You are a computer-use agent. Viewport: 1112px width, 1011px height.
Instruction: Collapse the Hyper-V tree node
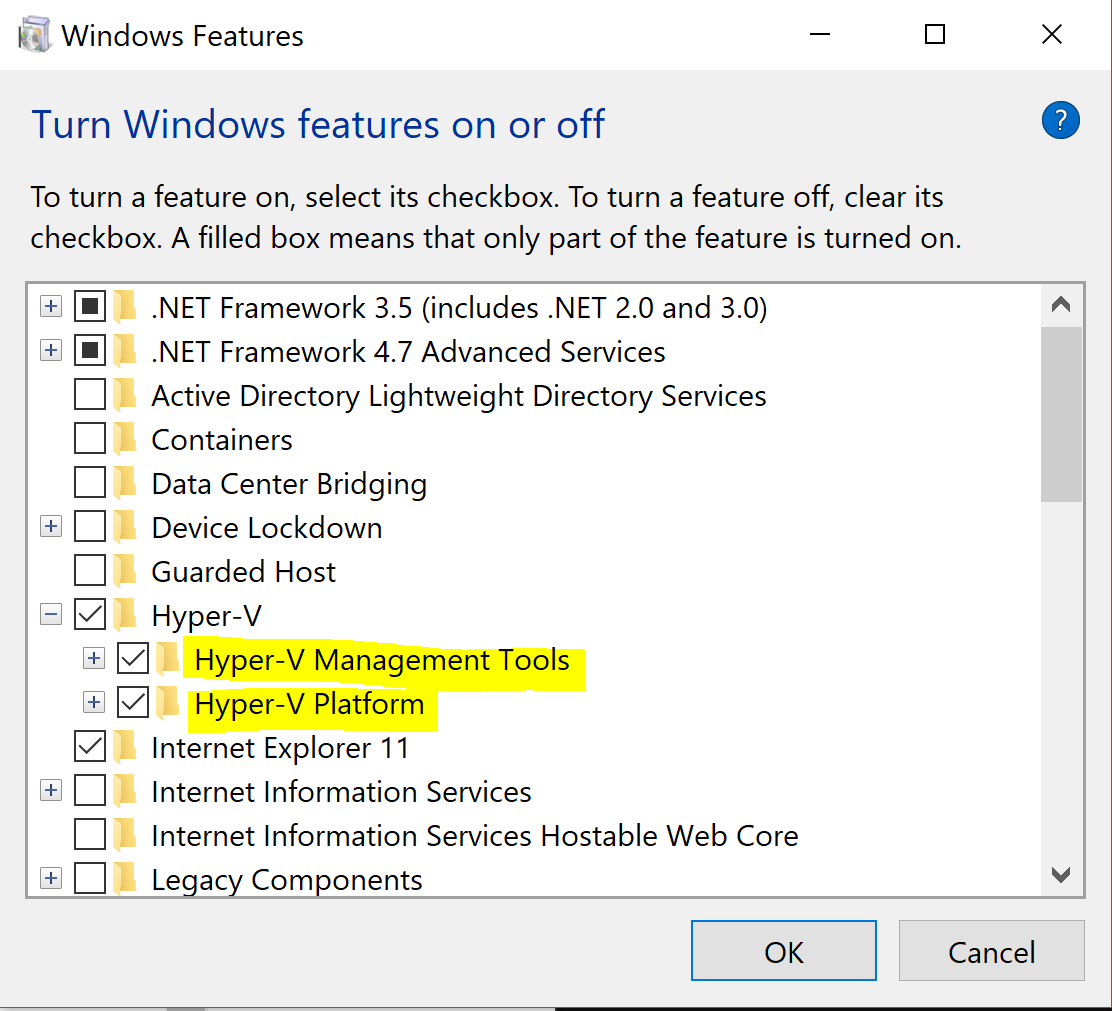[x=51, y=615]
